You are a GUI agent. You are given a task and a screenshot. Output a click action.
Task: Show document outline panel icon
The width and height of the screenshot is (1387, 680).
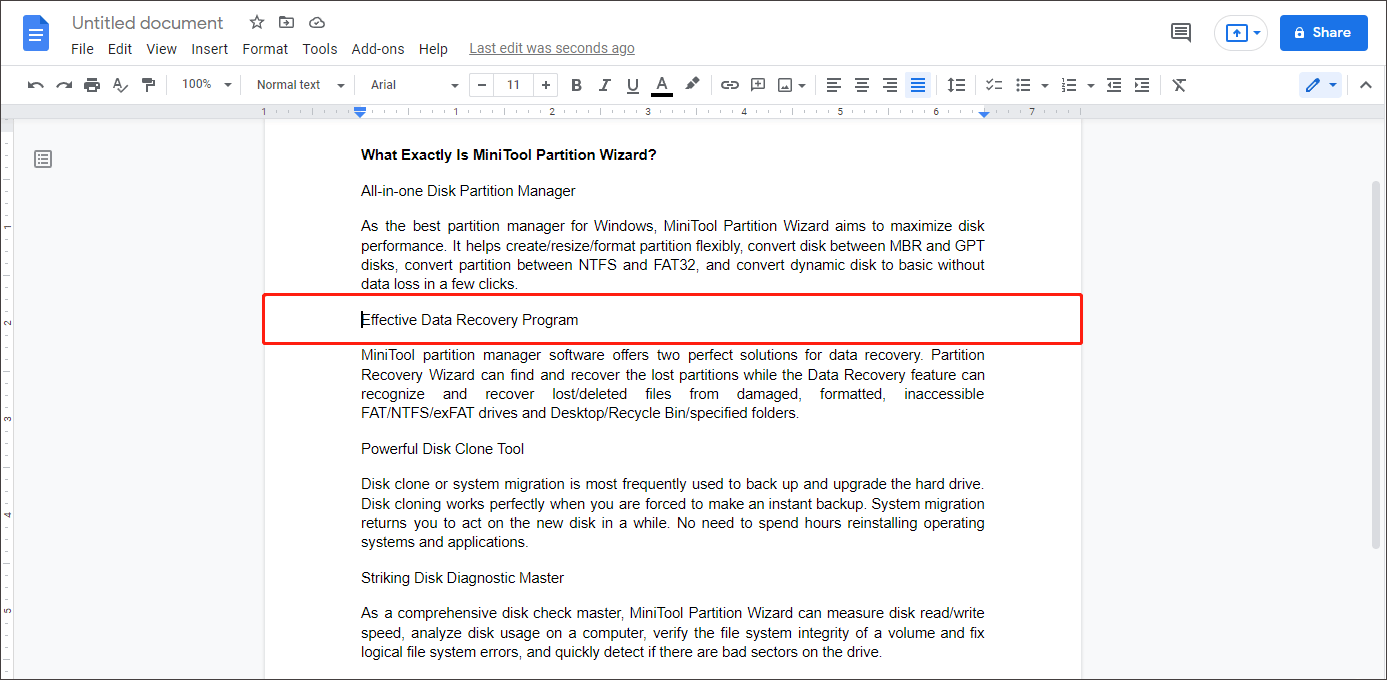(x=43, y=158)
